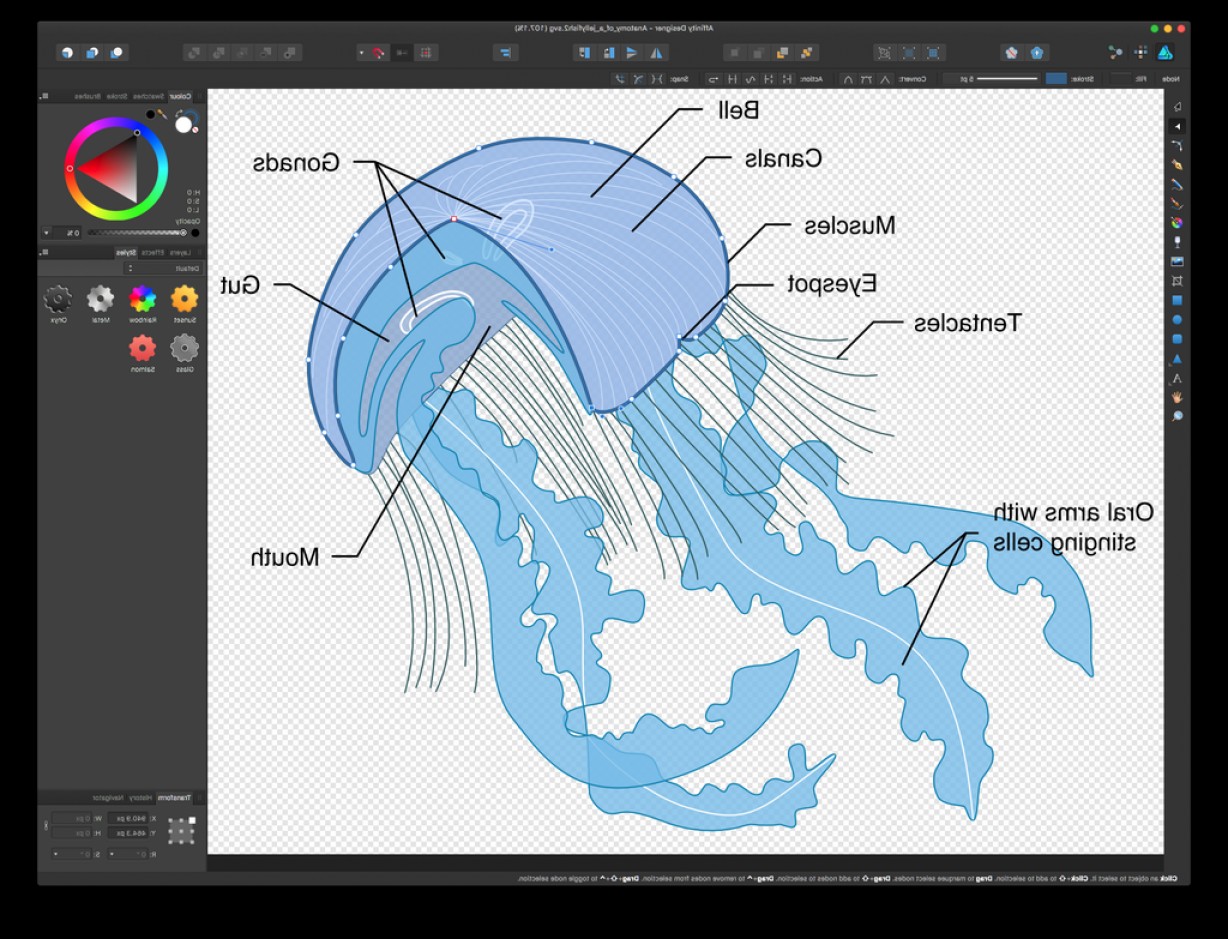Apply the Sunset style
Image resolution: width=1228 pixels, height=939 pixels.
click(x=184, y=297)
